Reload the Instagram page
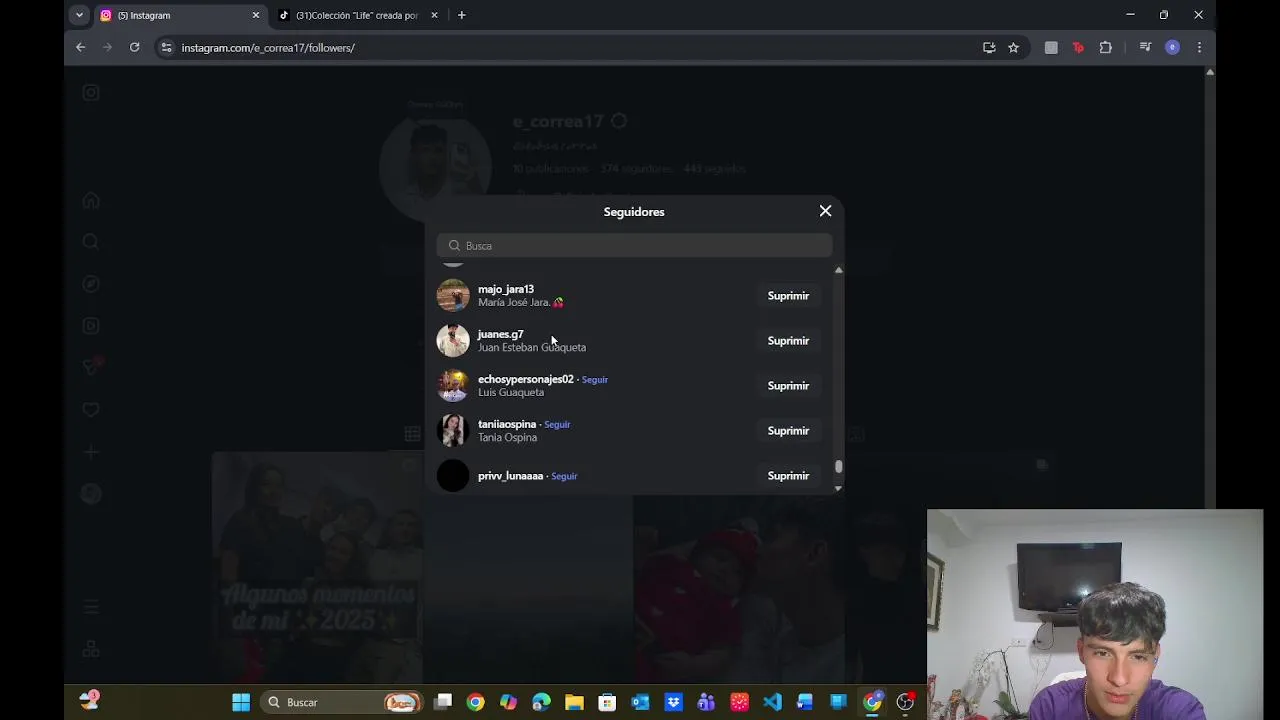1280x720 pixels. click(134, 47)
